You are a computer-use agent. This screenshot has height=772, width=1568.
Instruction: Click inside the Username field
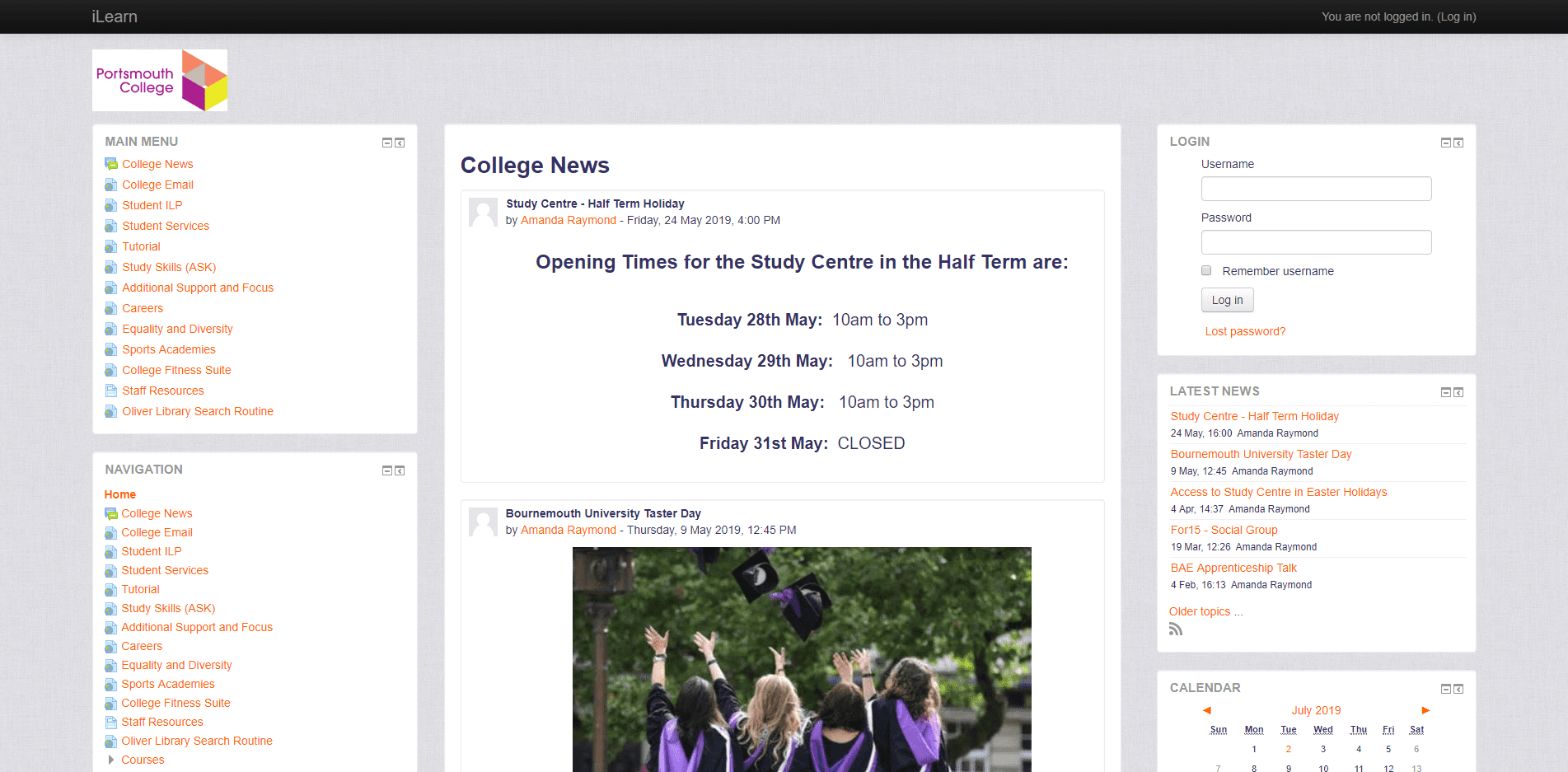point(1316,189)
